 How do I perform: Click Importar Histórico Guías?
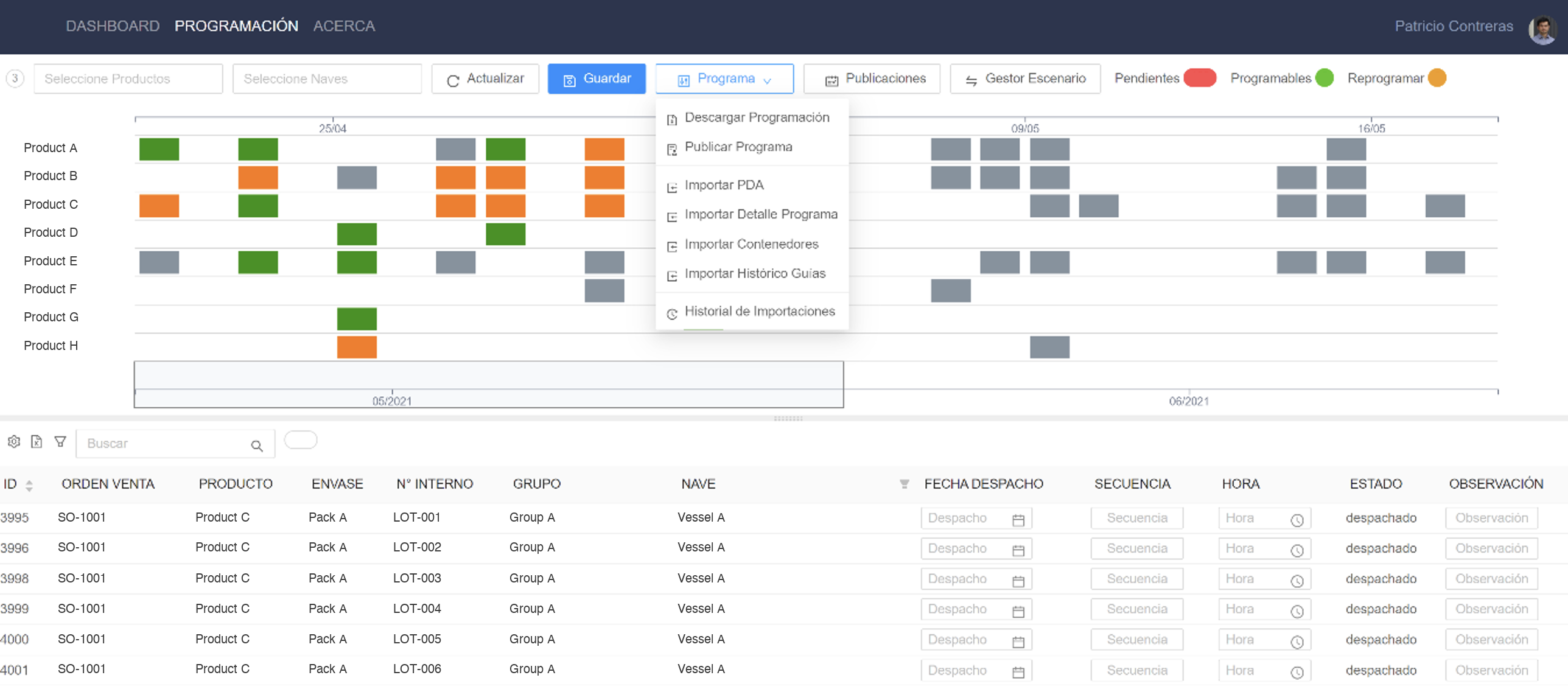pos(752,273)
